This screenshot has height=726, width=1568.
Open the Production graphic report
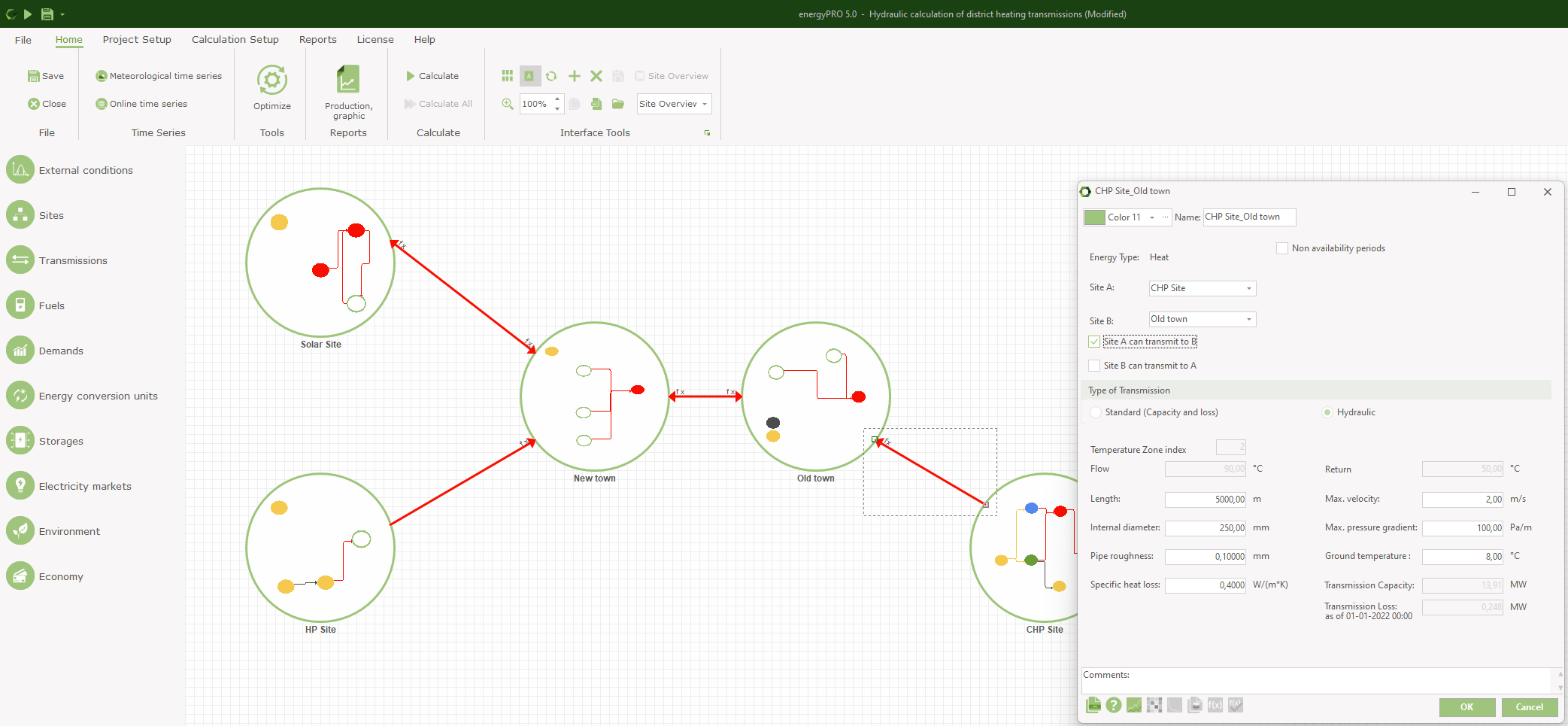tap(348, 80)
